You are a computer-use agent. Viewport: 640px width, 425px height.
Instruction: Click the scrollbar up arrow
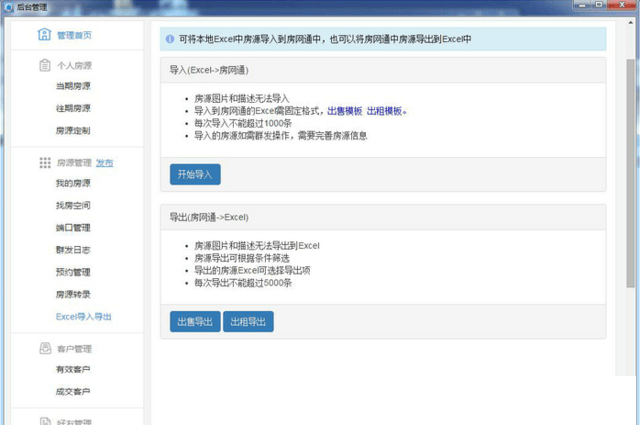pos(631,23)
